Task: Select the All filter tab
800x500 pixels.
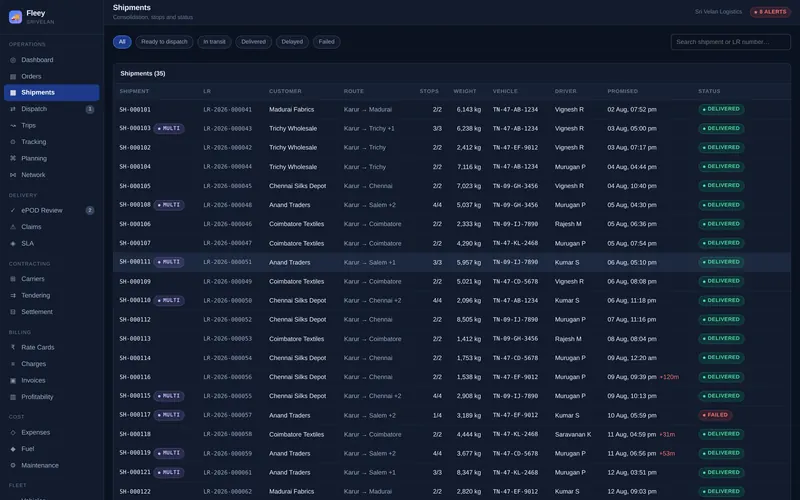Action: coord(122,42)
